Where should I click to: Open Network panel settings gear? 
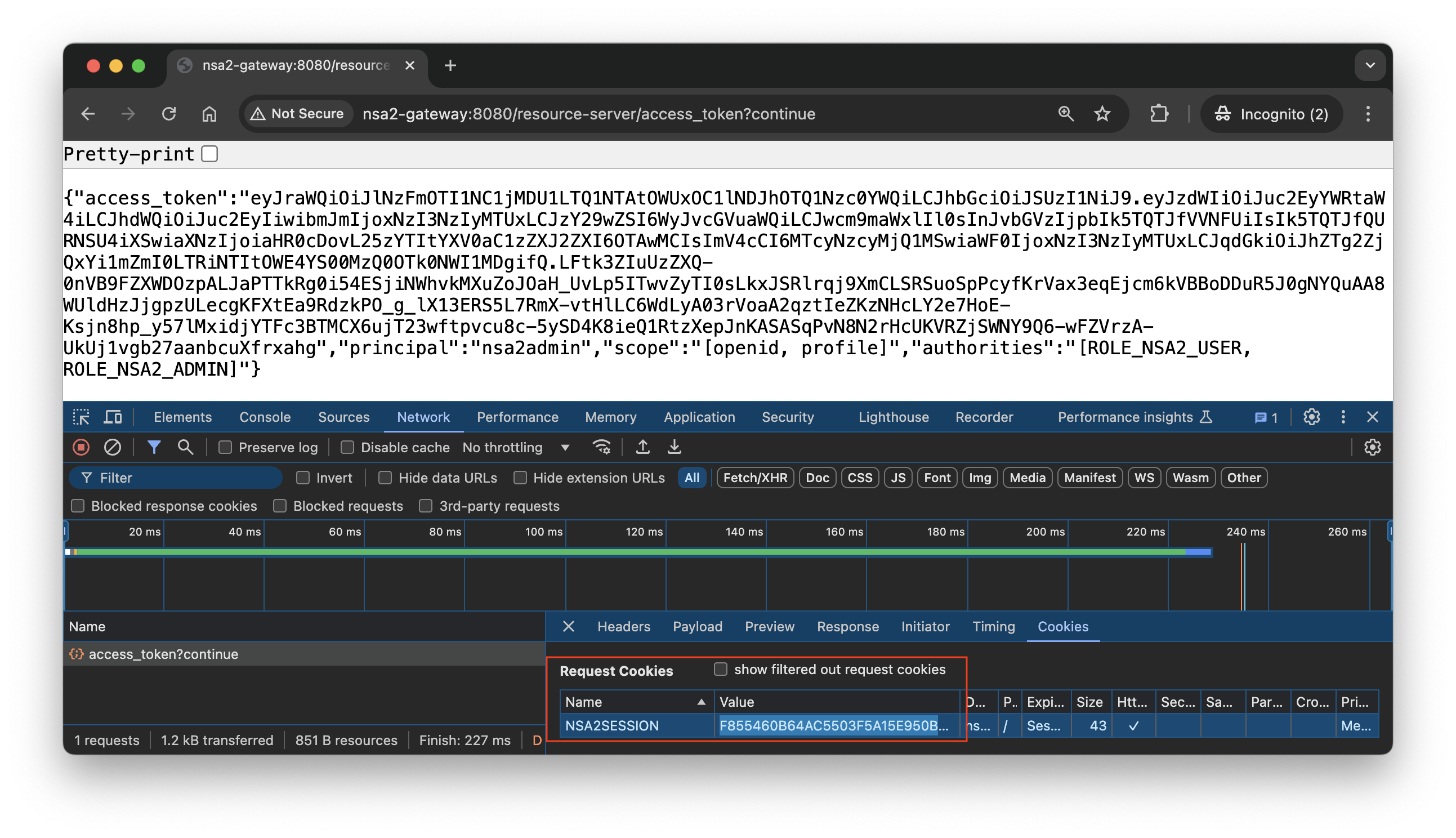(x=1372, y=447)
